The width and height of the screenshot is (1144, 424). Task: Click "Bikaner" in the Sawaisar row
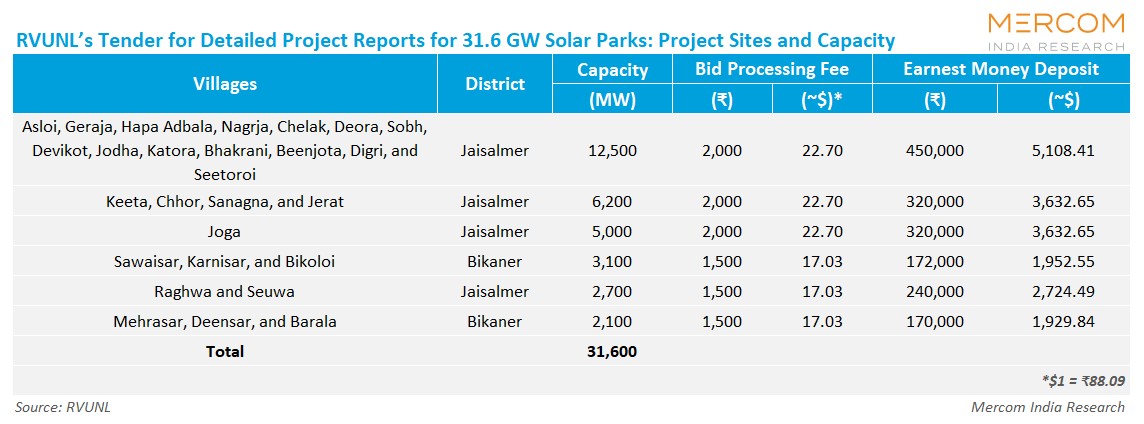point(495,261)
